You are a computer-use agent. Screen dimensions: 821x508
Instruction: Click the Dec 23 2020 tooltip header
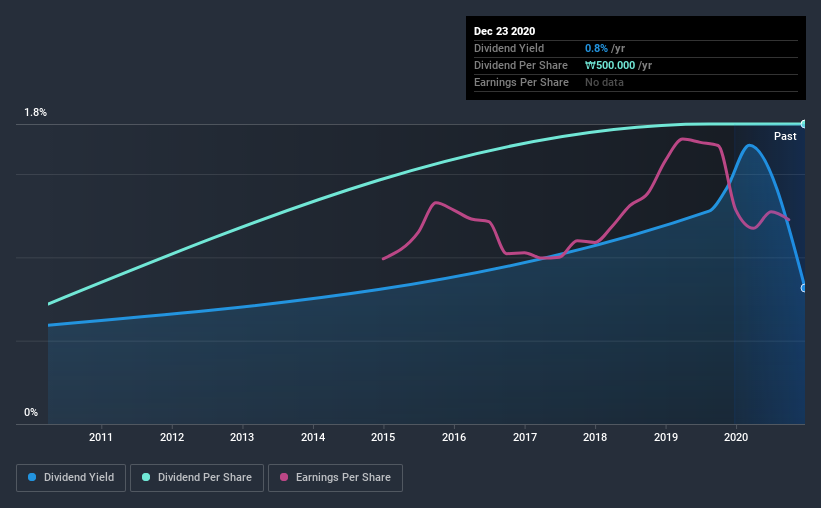[x=504, y=31]
